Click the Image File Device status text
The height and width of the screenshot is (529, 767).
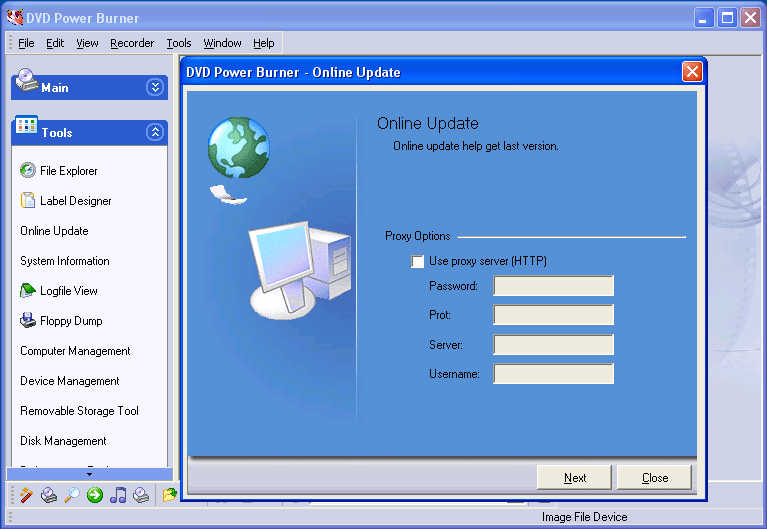pos(584,517)
